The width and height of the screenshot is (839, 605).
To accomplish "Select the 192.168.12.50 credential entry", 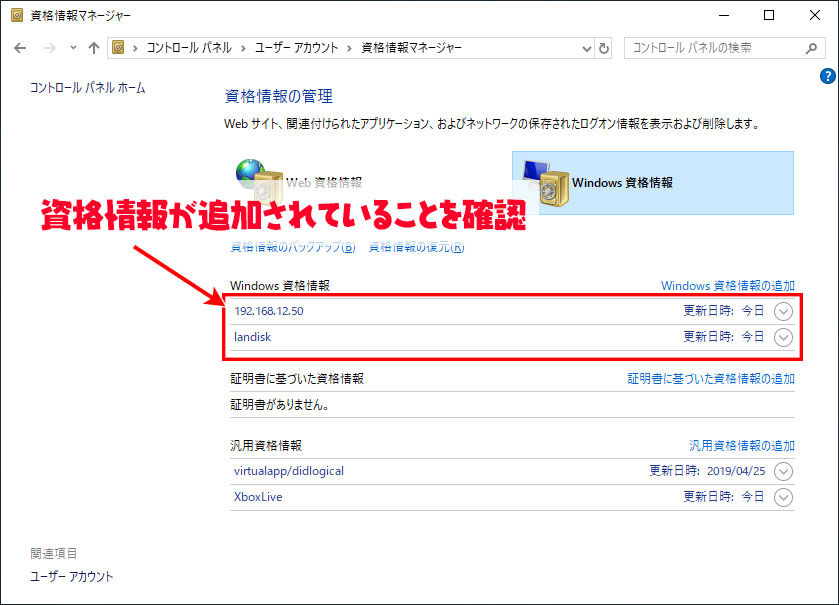I will pyautogui.click(x=512, y=311).
